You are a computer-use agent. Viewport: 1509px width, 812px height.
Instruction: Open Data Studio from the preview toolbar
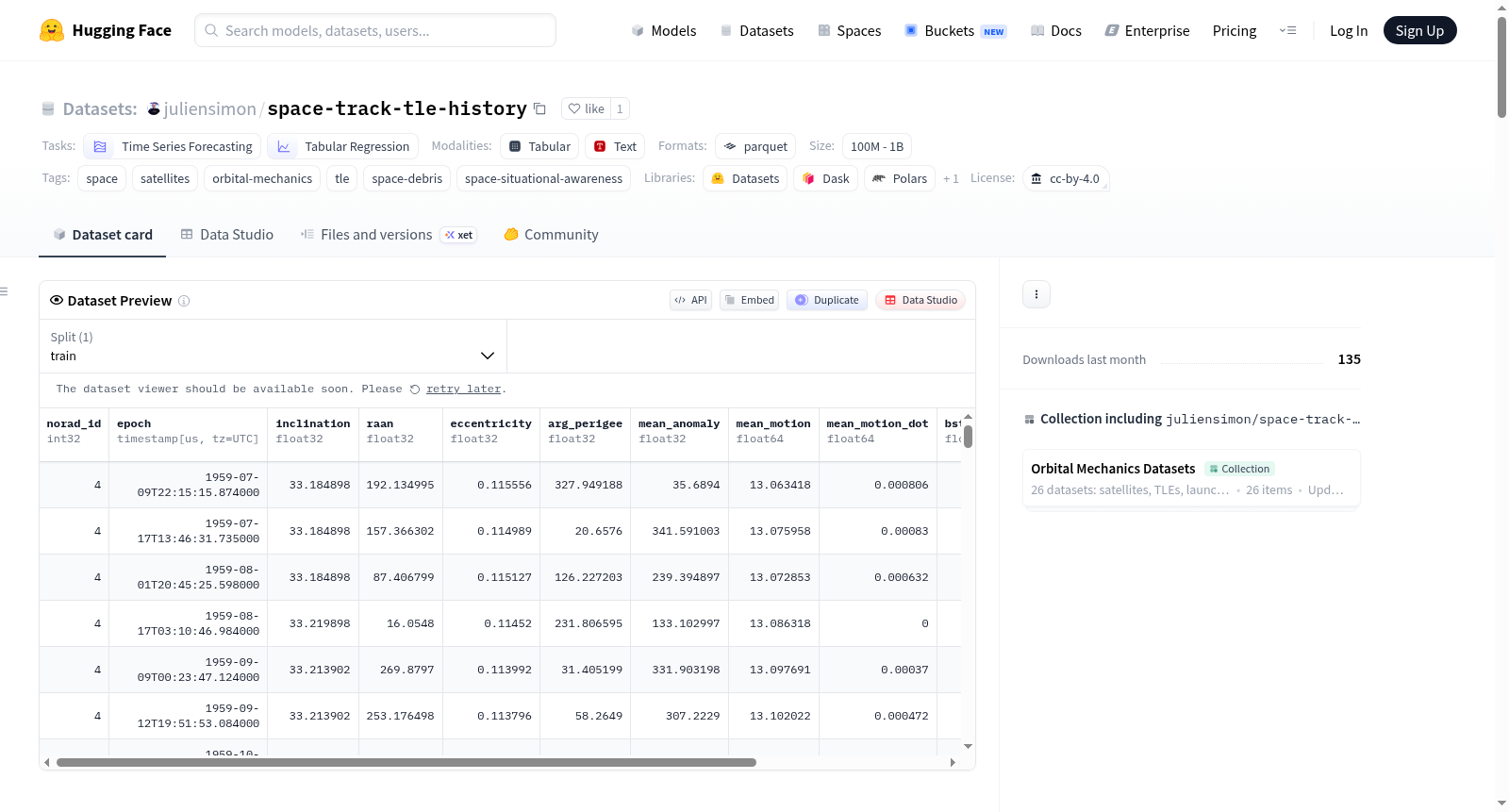[920, 300]
